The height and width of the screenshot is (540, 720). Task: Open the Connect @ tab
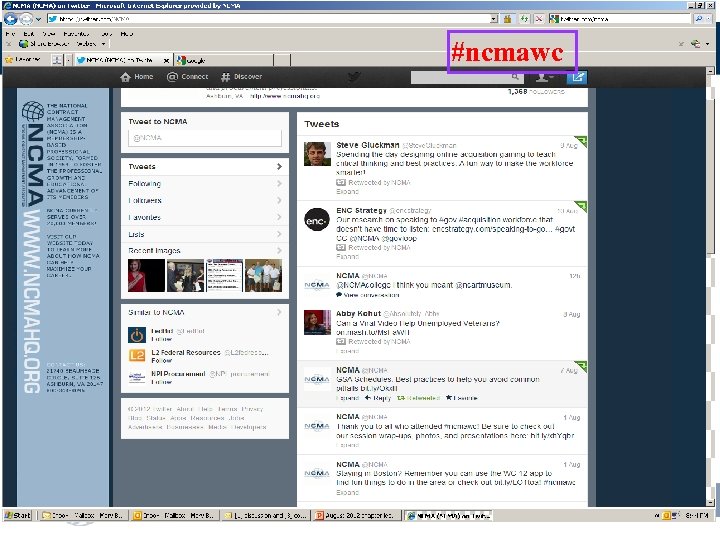pyautogui.click(x=187, y=77)
